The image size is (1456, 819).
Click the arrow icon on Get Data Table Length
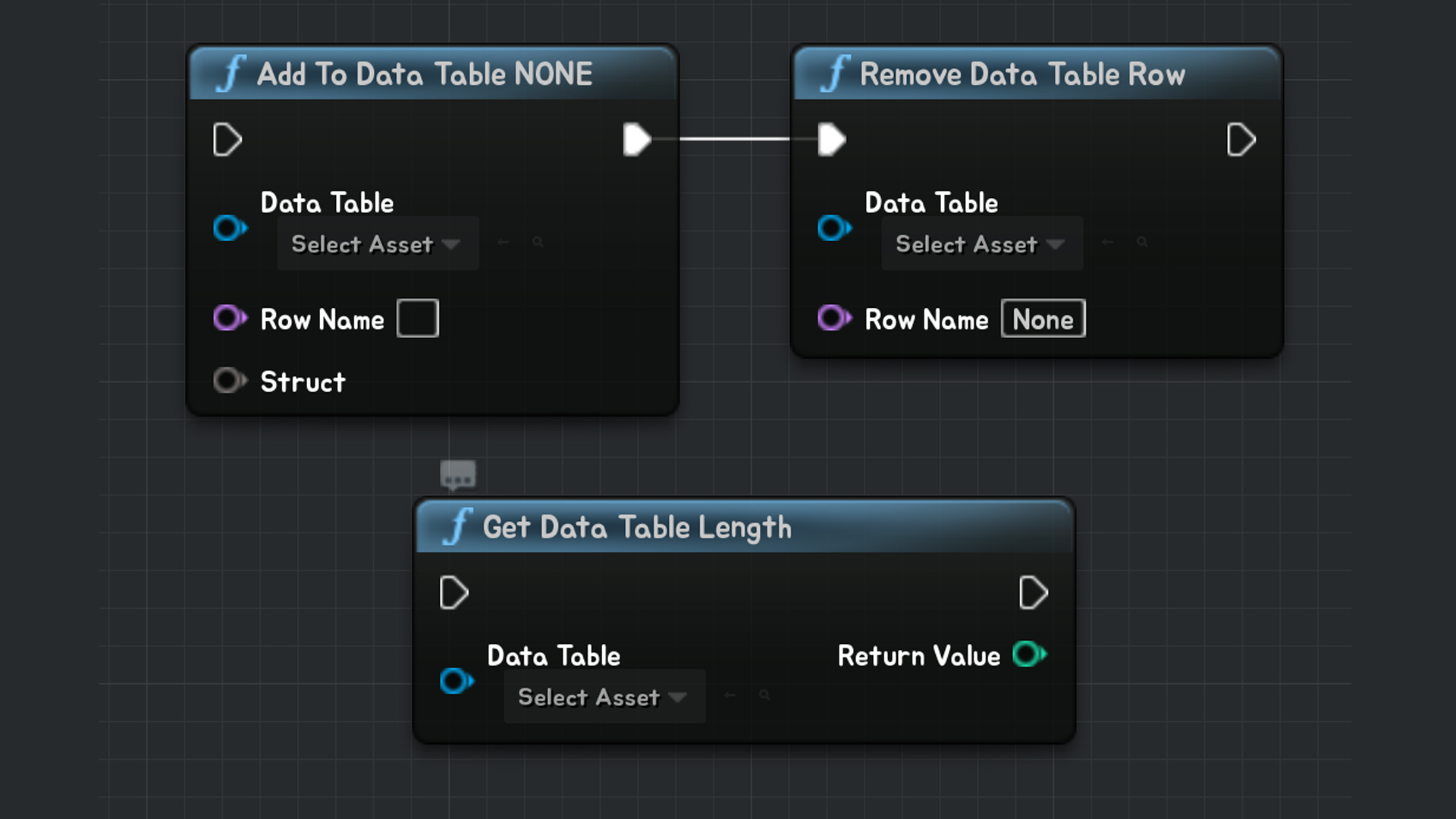[x=729, y=695]
